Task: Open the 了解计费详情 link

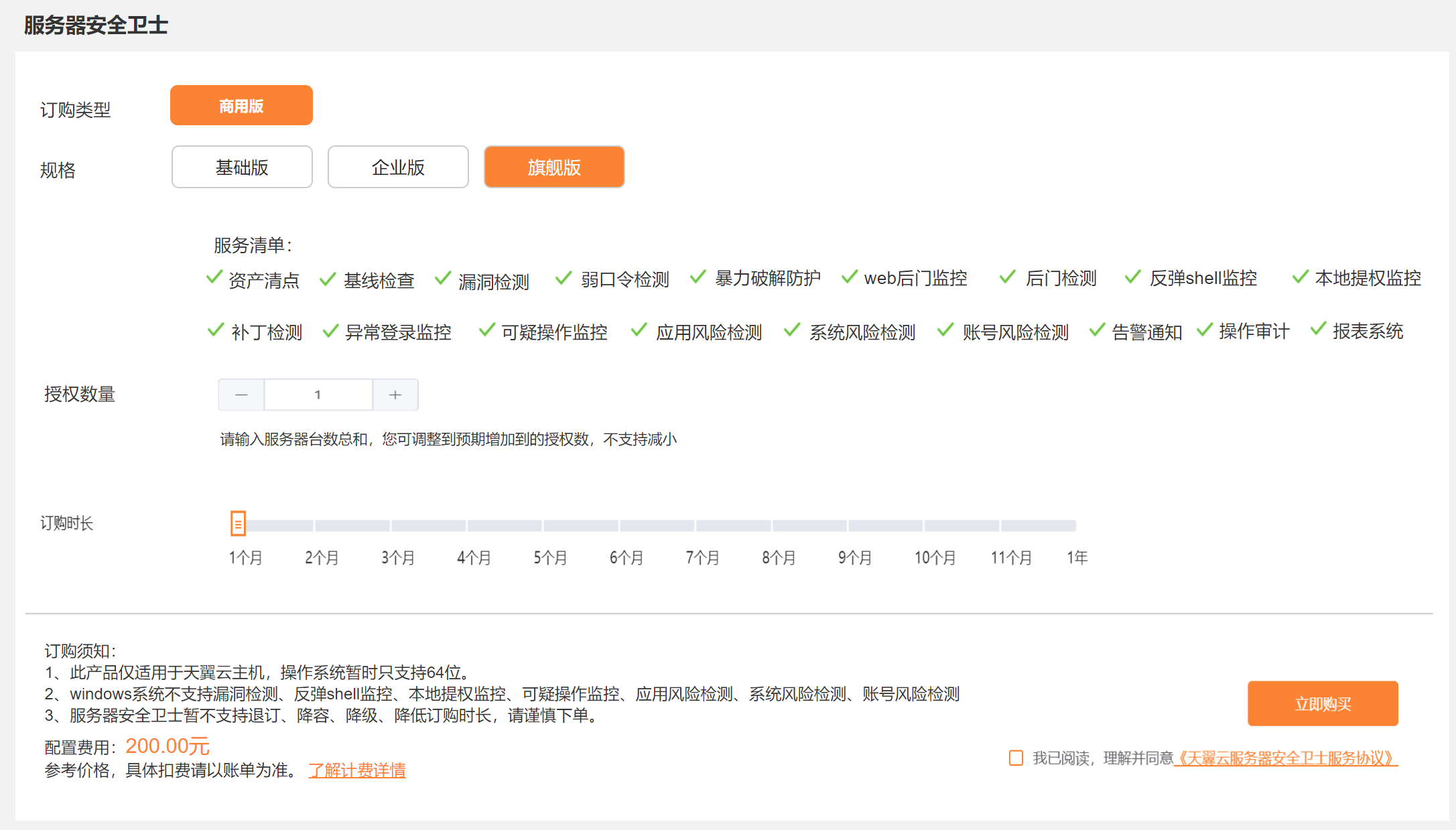Action: point(357,770)
